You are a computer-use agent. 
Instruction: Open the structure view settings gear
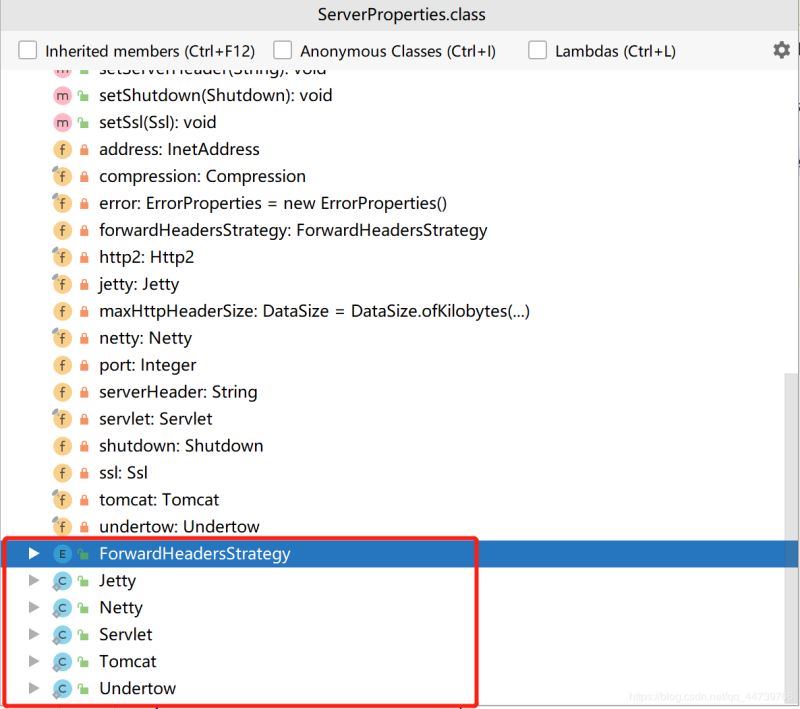coord(782,50)
